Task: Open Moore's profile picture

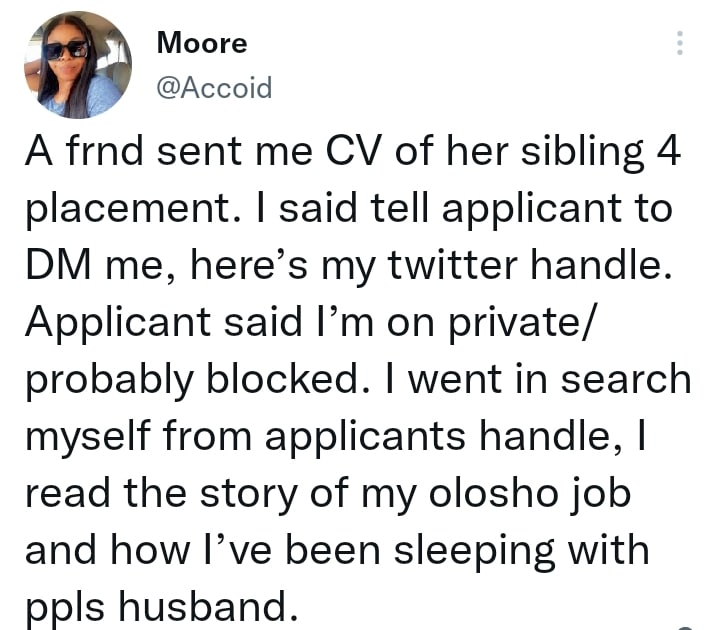Action: point(78,65)
